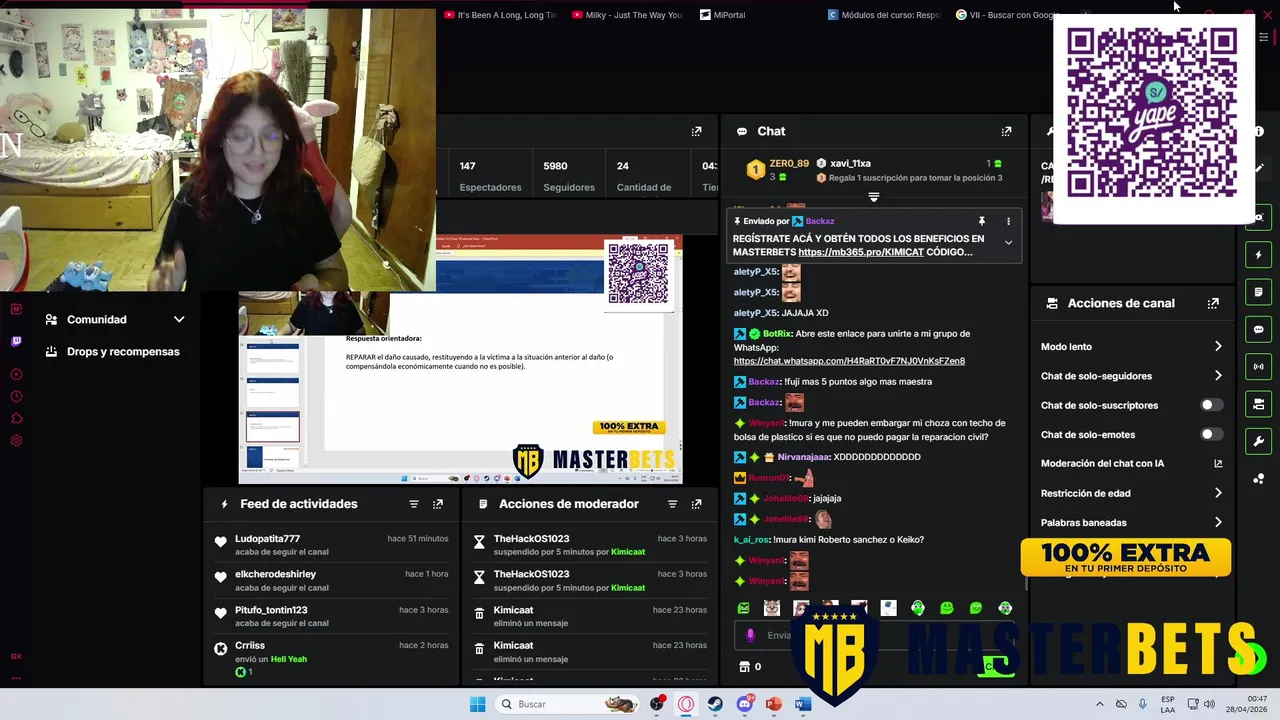Open the mb365.pro/KIMICAT link
Screen dimensions: 1280x720
[860, 252]
